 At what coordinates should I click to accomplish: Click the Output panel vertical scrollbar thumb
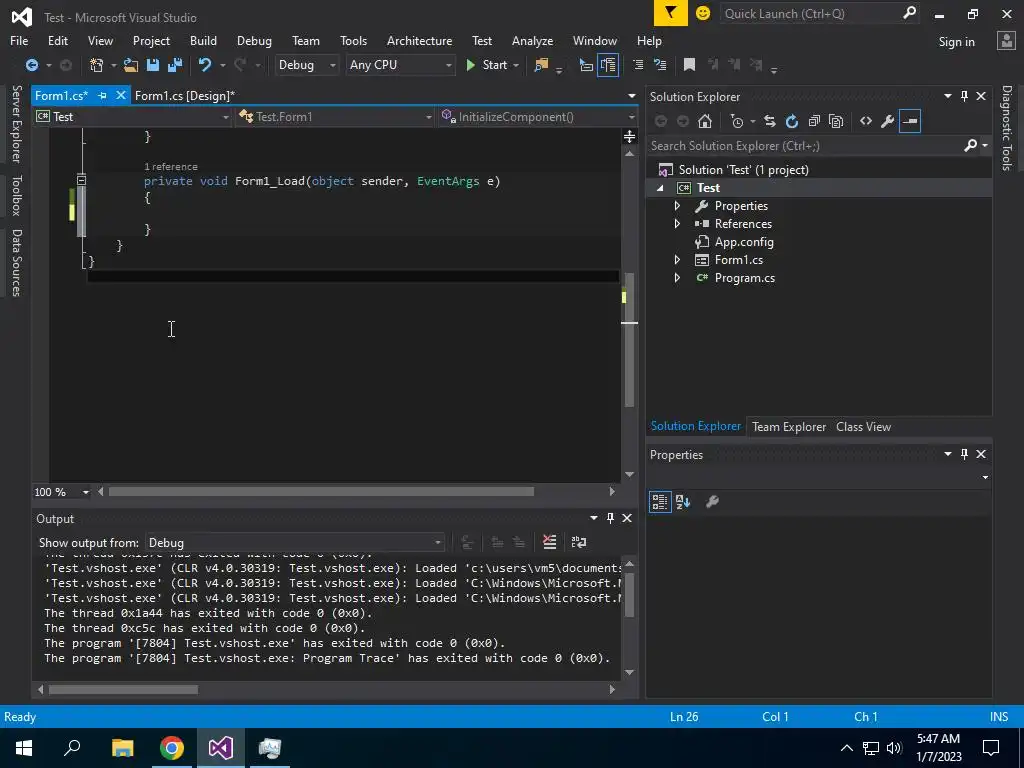tap(630, 594)
